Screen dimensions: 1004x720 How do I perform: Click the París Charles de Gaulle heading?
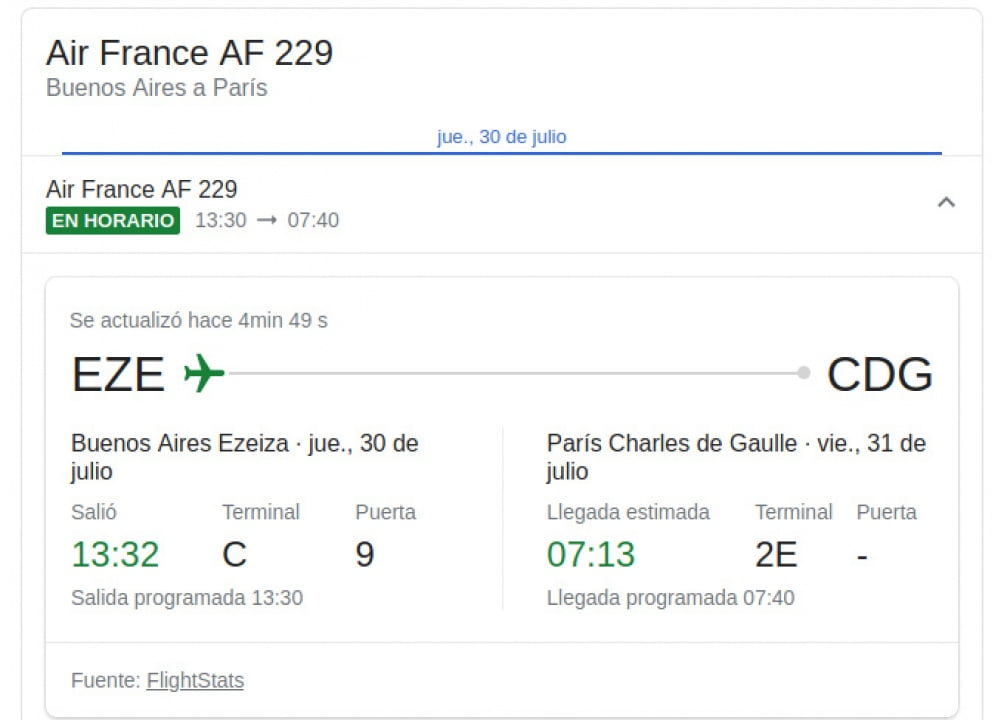click(x=672, y=443)
